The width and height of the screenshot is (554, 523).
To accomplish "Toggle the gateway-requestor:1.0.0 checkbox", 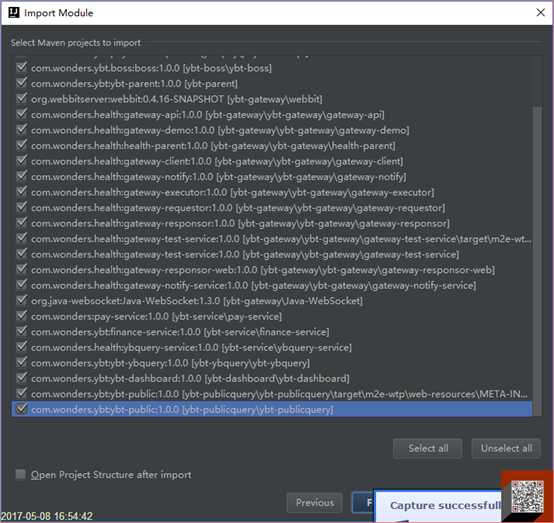I will click(22, 207).
